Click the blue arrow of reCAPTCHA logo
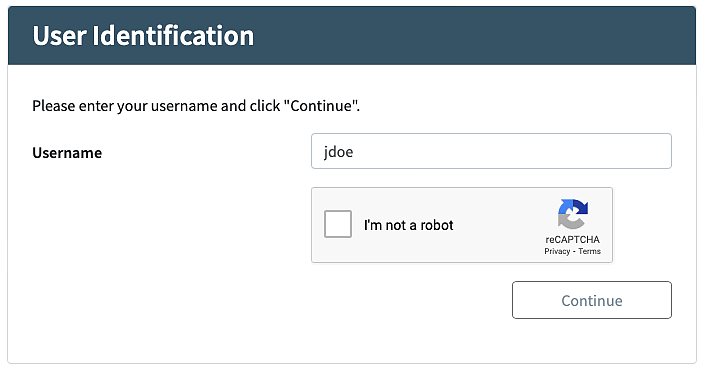Screen dimensions: 704x371 [577, 208]
